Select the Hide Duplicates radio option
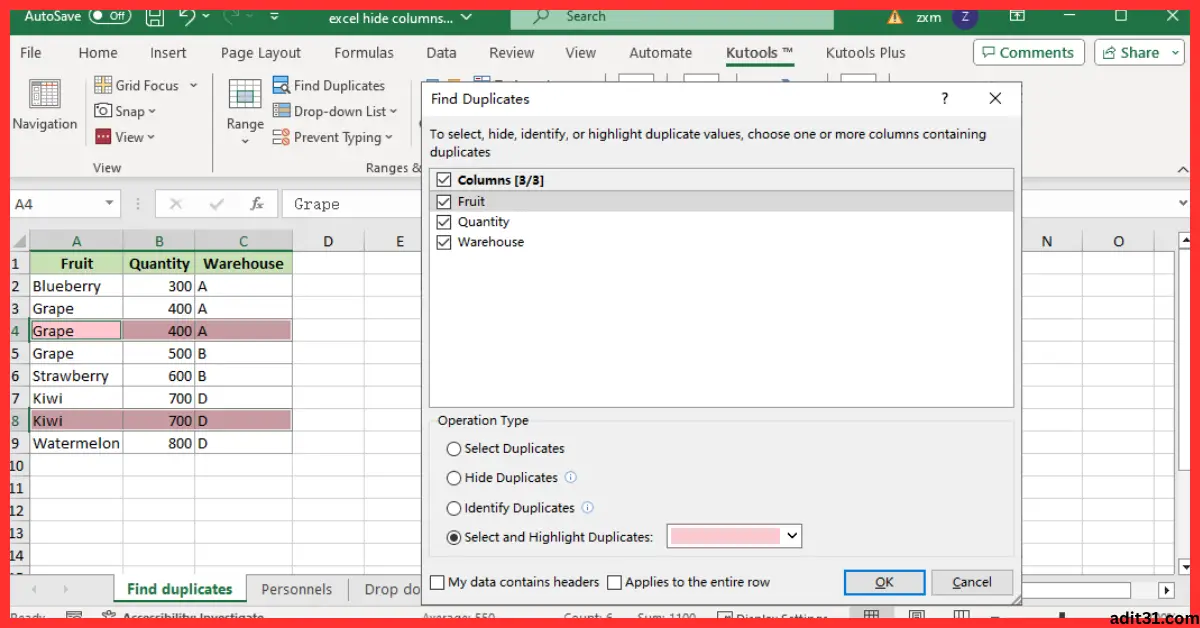 click(x=454, y=478)
